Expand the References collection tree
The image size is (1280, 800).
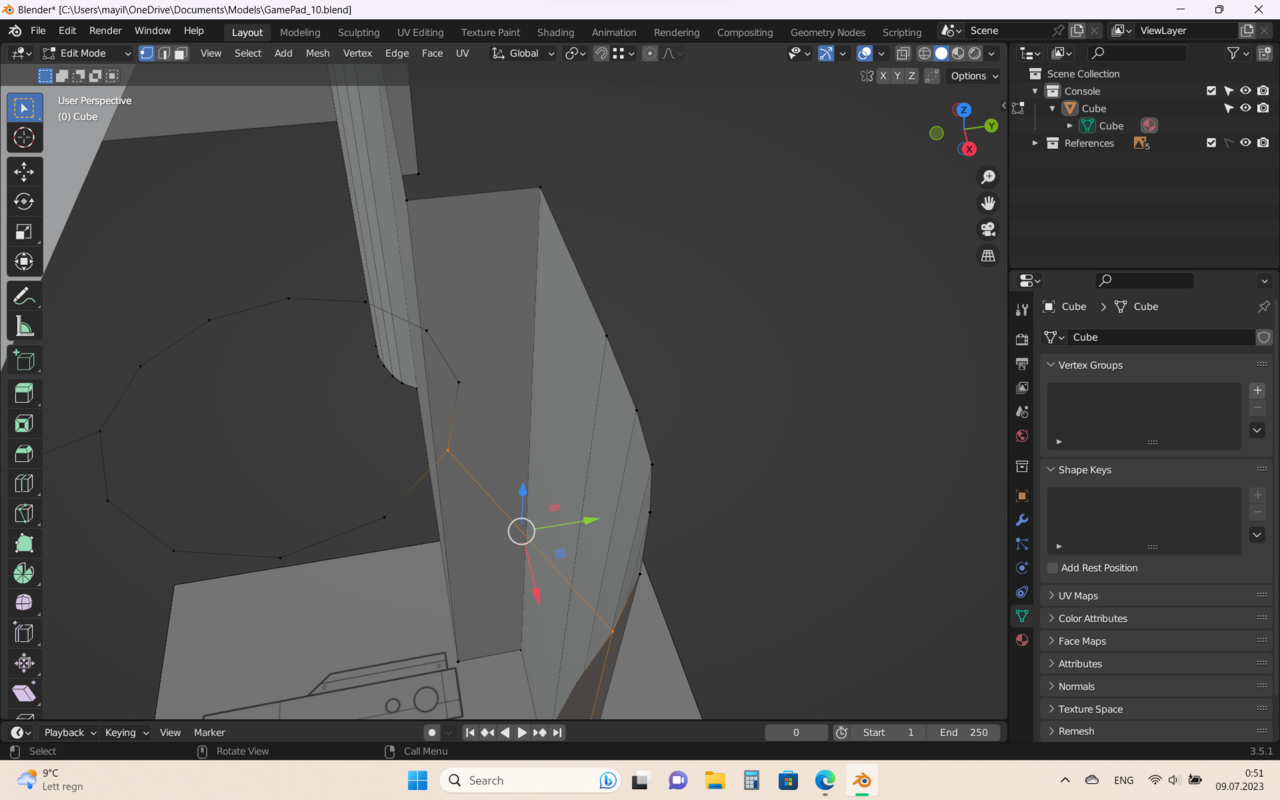[1035, 143]
